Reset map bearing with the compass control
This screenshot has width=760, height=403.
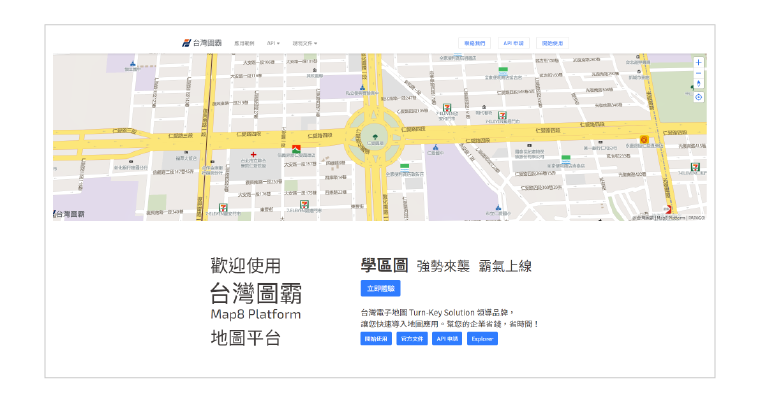coord(698,84)
